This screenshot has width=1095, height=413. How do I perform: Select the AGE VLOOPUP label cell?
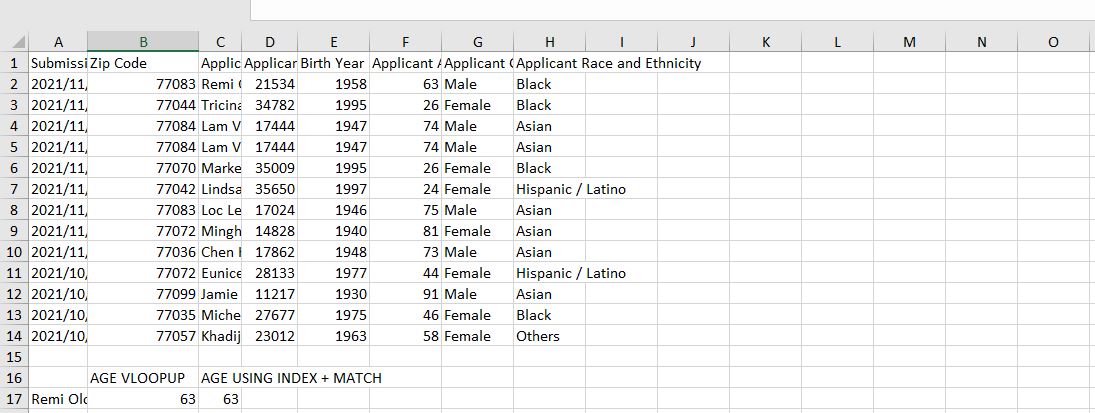[143, 377]
